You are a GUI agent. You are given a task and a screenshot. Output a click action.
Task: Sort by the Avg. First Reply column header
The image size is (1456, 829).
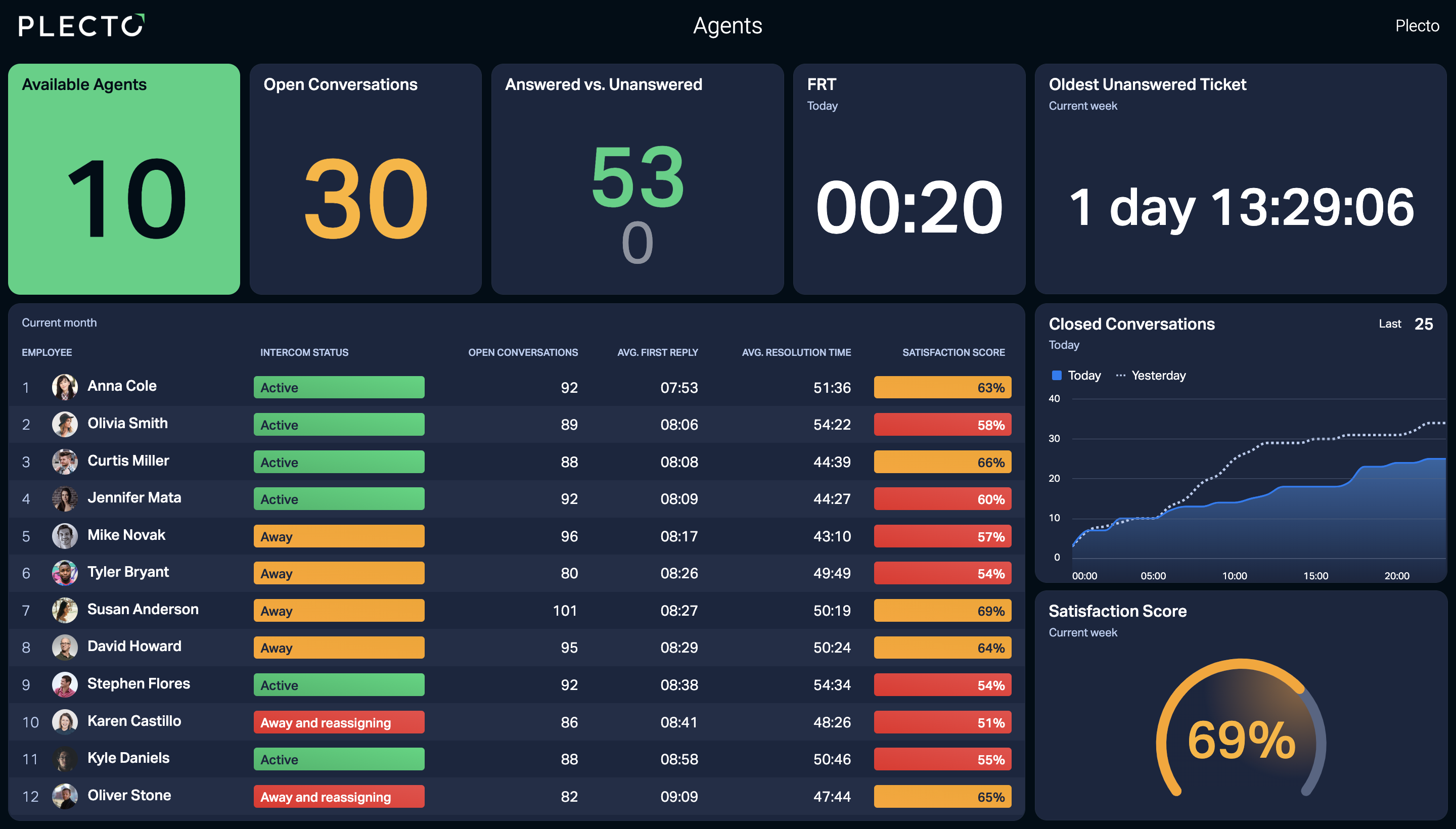(x=658, y=352)
